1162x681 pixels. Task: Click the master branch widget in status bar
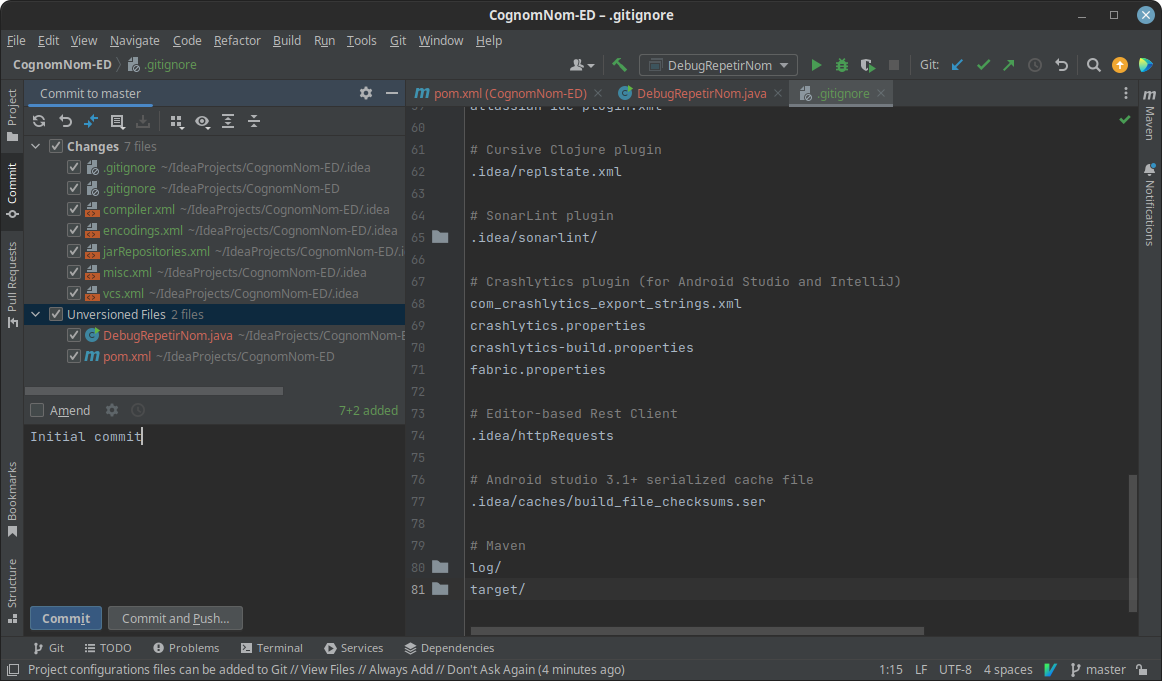tap(1098, 669)
